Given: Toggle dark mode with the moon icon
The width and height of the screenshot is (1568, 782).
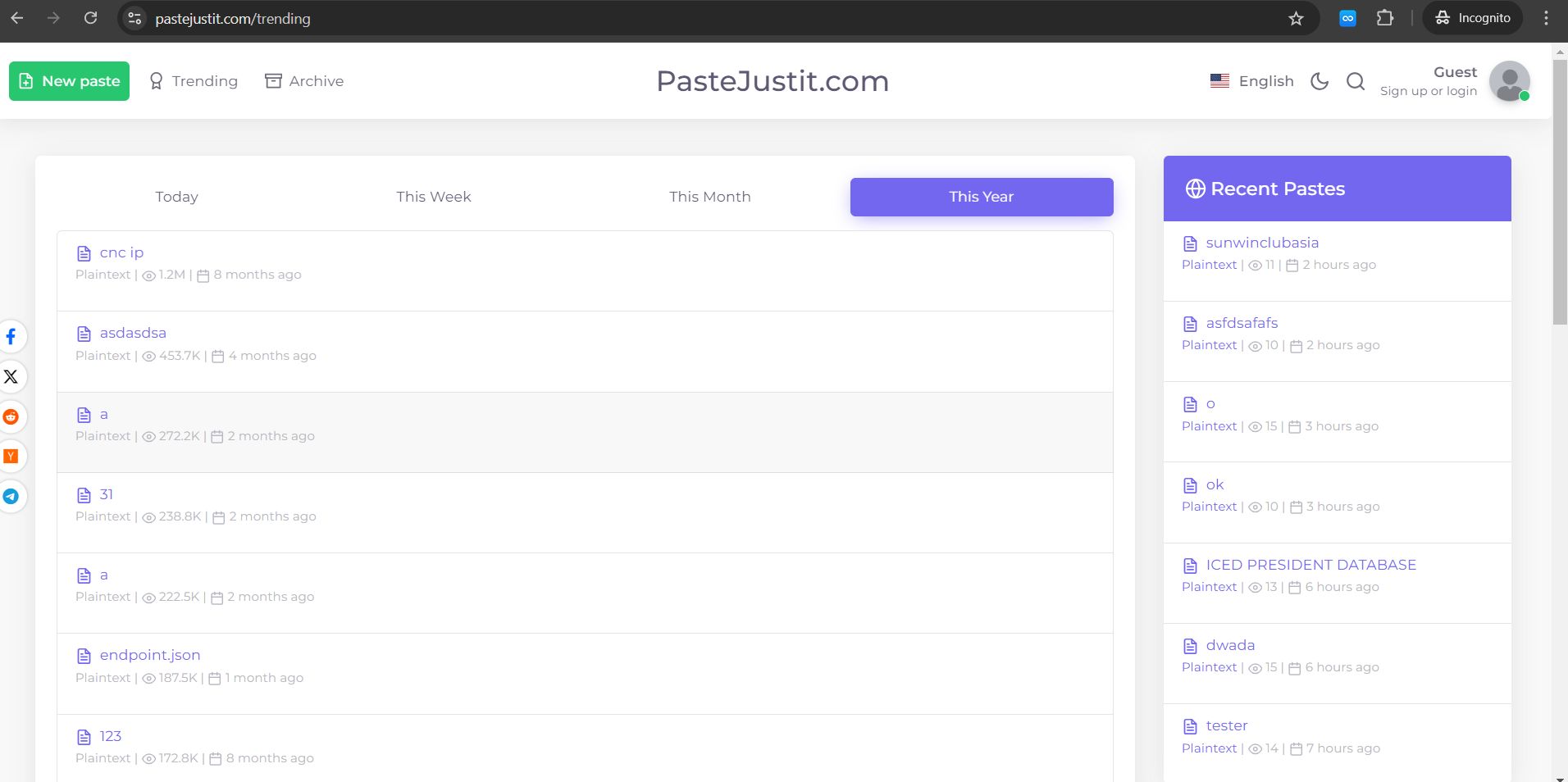Looking at the screenshot, I should click(x=1319, y=81).
